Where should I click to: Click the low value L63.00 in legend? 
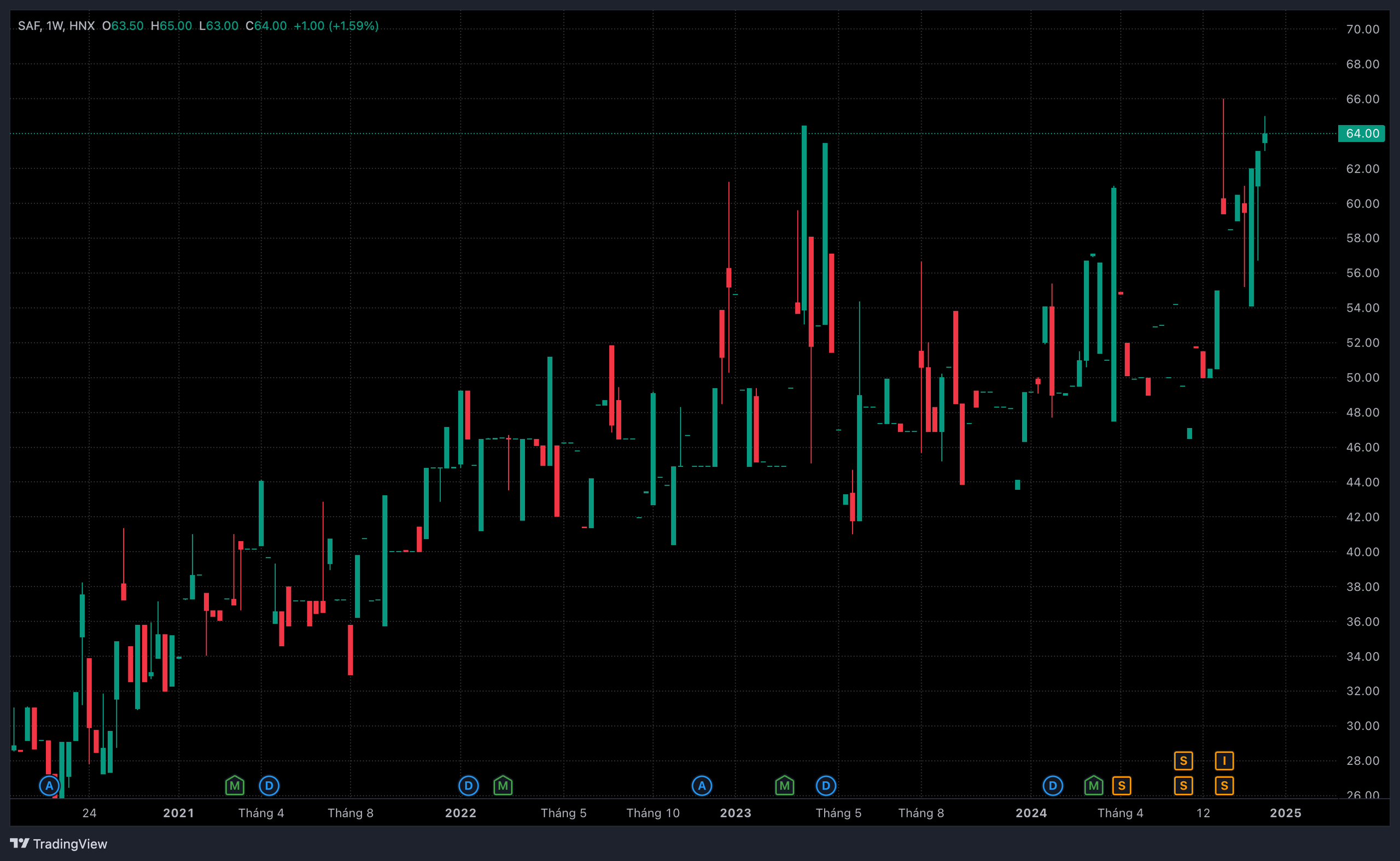218,26
